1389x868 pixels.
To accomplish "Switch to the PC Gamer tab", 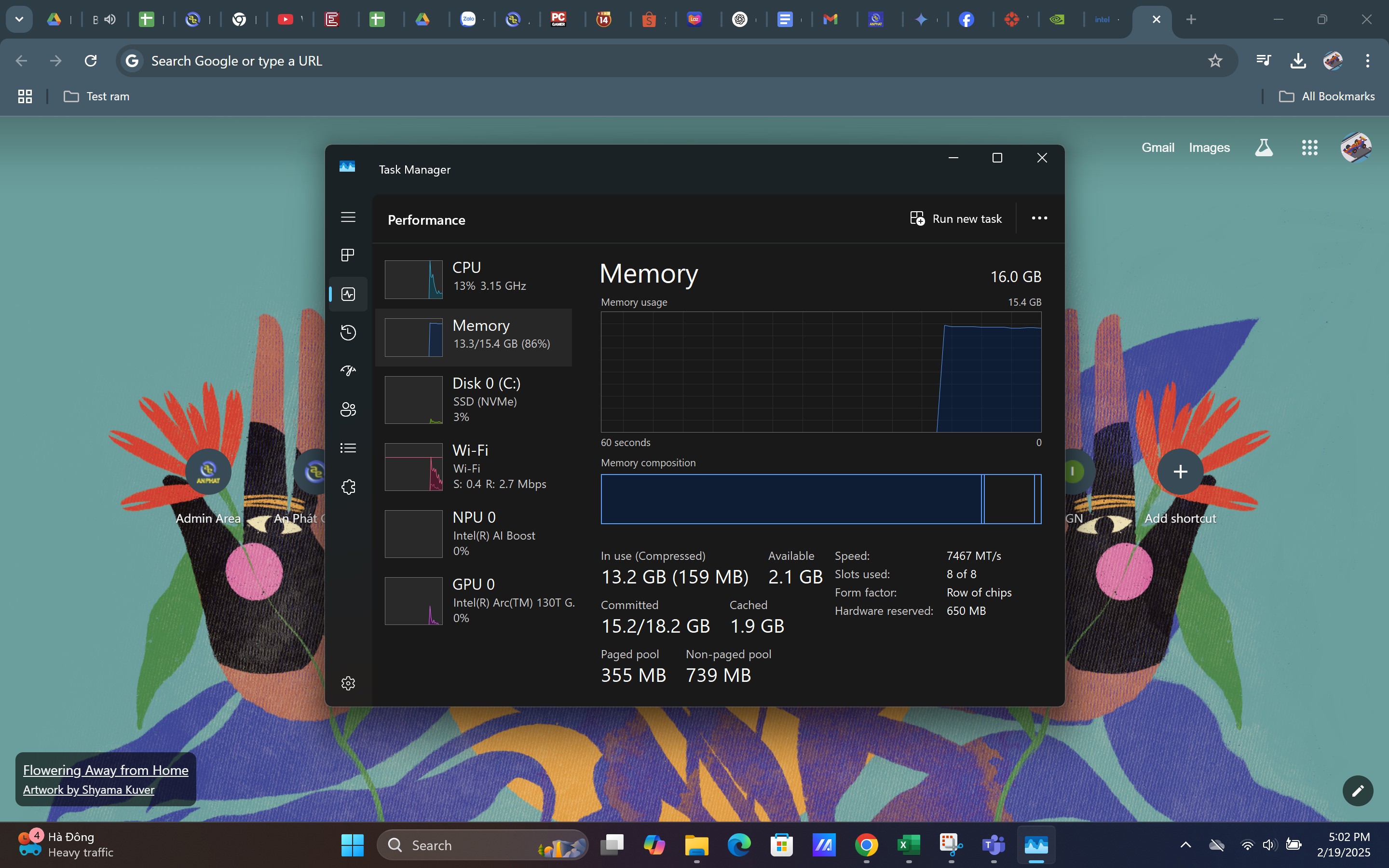I will click(x=558, y=19).
